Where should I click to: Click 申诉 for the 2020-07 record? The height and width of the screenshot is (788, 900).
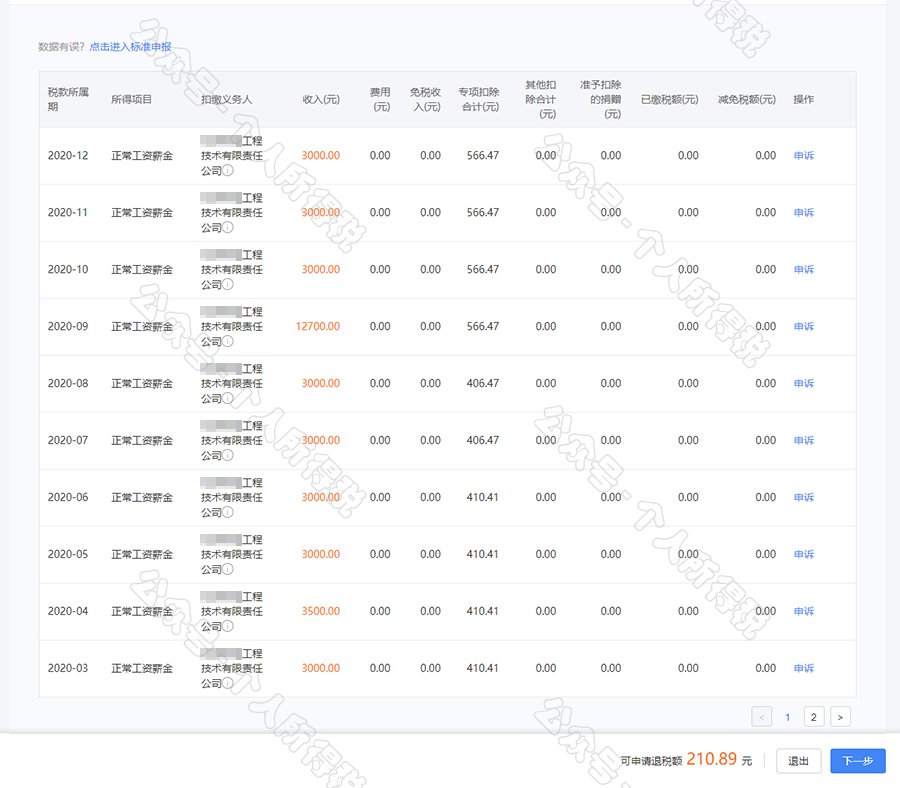click(803, 441)
